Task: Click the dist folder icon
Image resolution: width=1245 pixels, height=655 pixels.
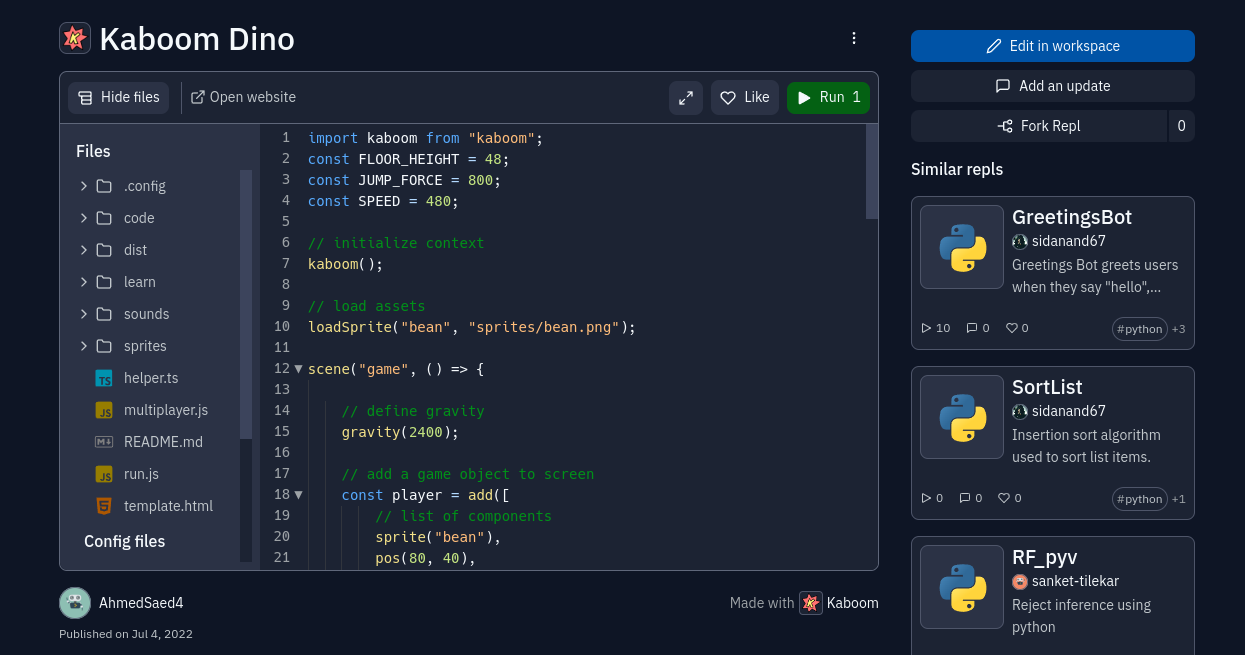Action: click(x=104, y=250)
